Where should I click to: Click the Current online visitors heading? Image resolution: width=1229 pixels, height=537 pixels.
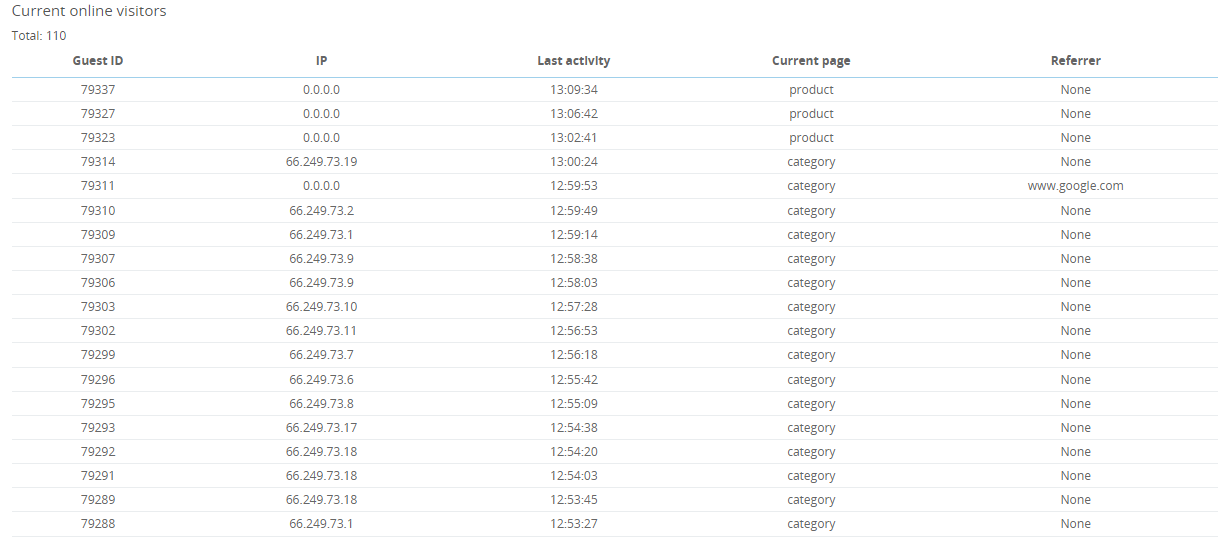pyautogui.click(x=89, y=12)
